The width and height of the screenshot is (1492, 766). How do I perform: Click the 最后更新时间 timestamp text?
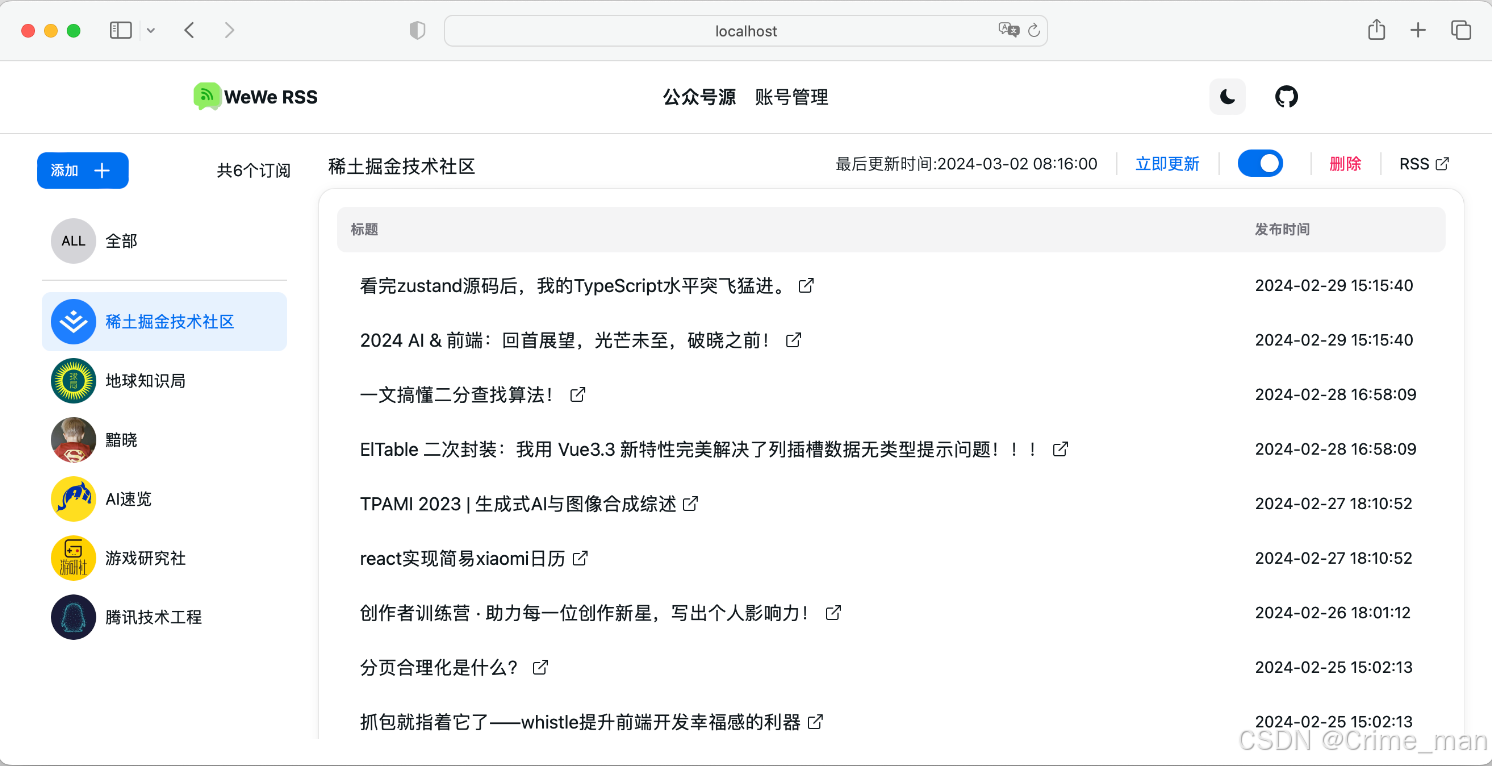coord(967,164)
